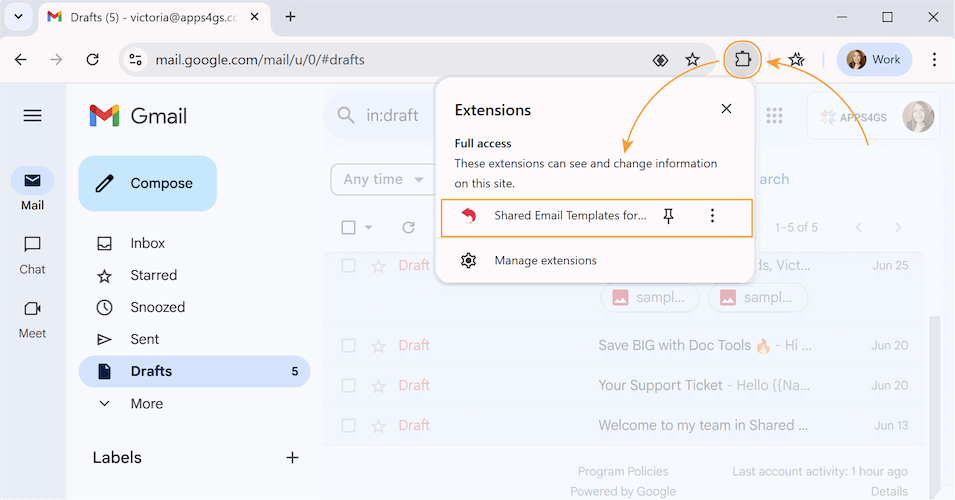Click the diamond icon in the address bar
Image resolution: width=955 pixels, height=500 pixels.
(x=660, y=60)
